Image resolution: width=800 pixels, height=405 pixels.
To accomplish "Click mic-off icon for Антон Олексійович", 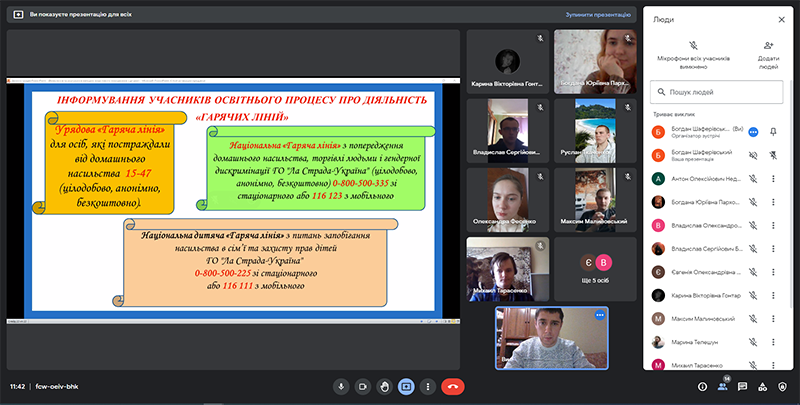I will (x=753, y=179).
